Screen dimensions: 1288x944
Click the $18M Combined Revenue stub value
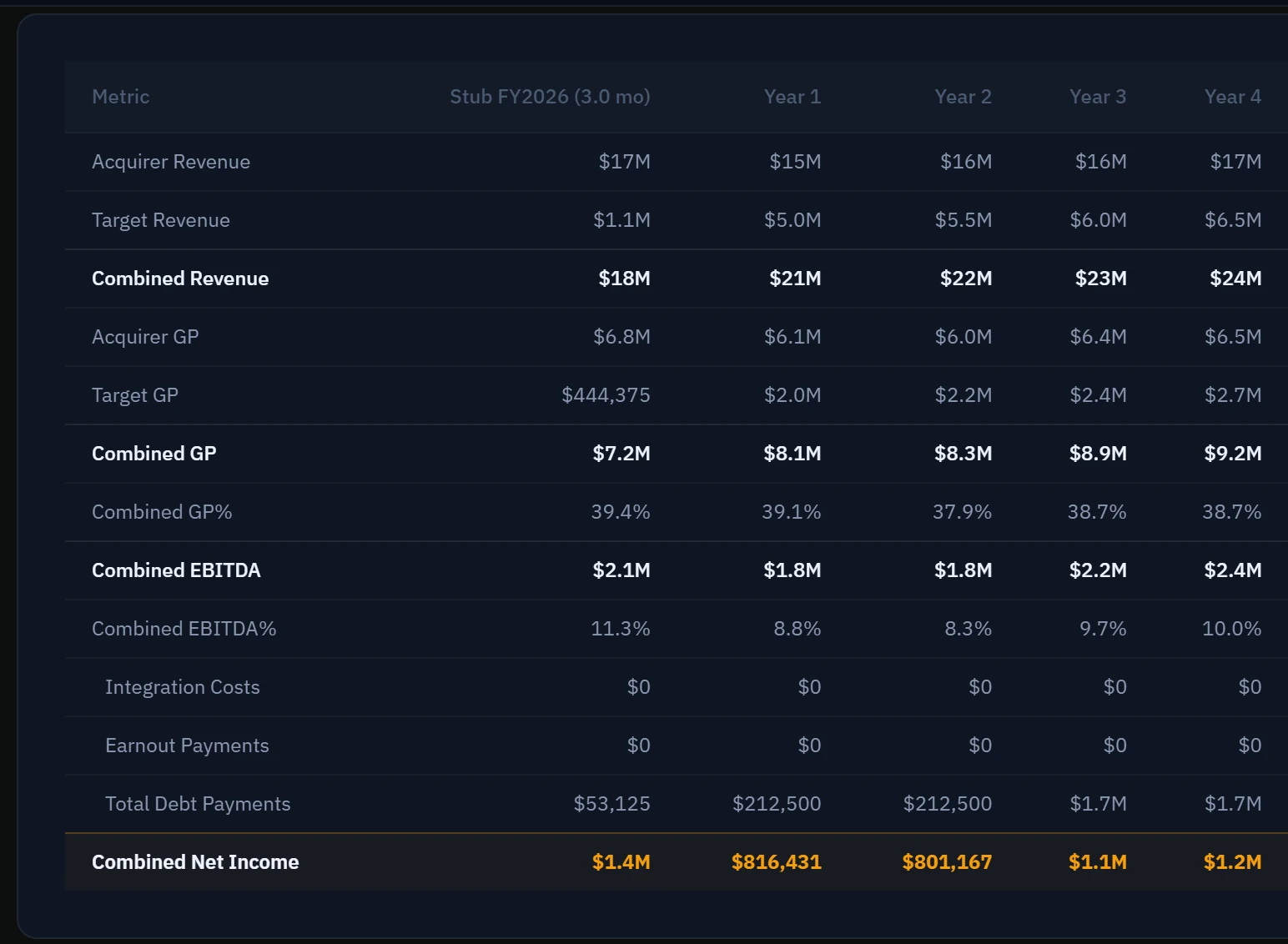click(624, 279)
